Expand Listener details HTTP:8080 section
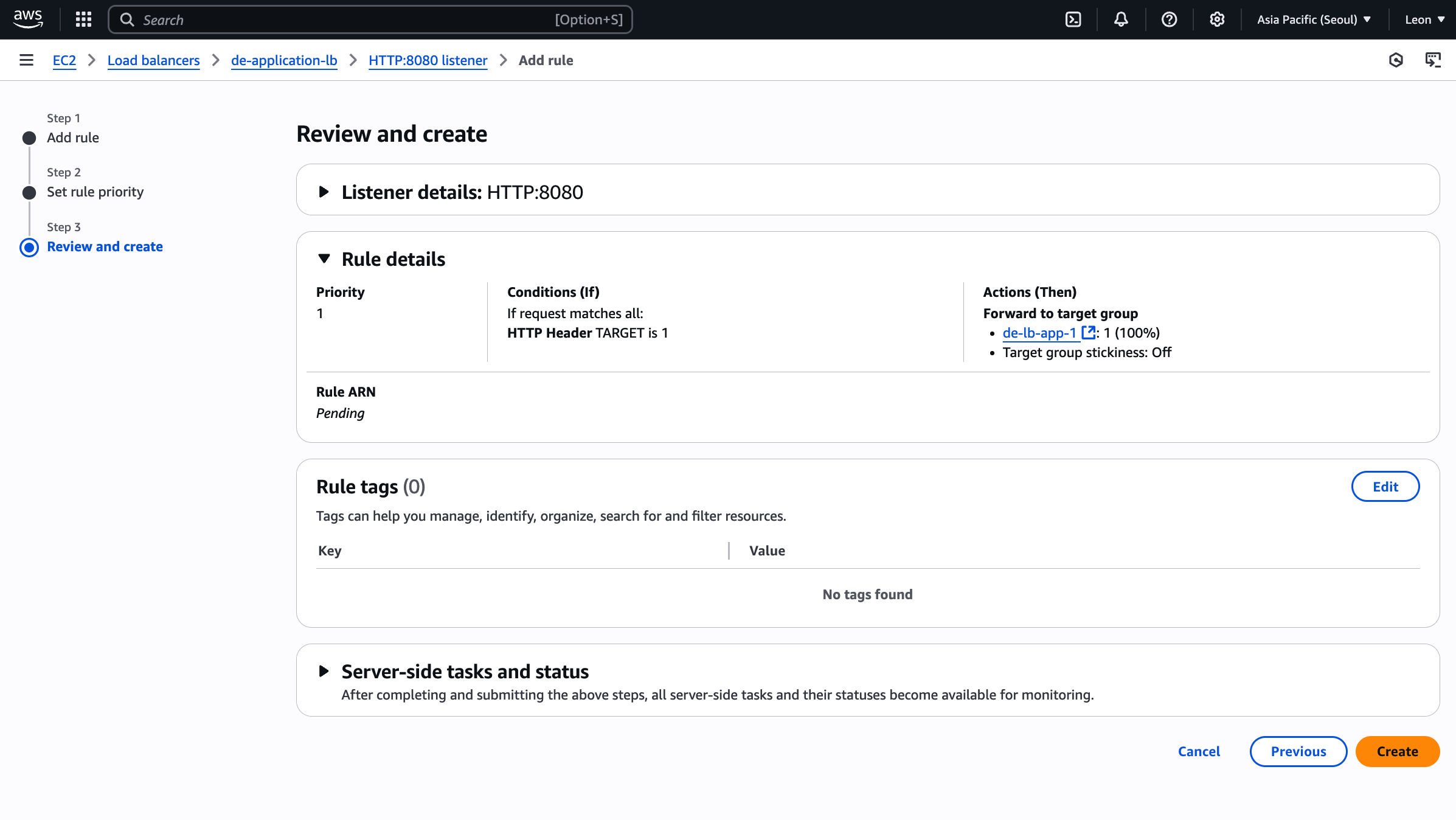 pos(324,192)
